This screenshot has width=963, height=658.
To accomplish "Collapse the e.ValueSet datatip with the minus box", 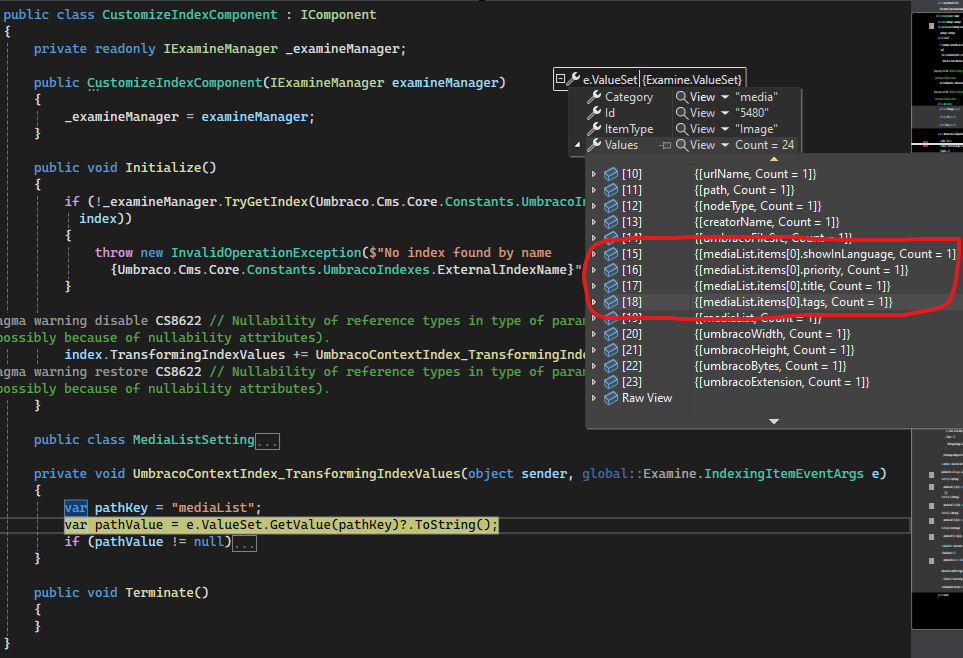I will (x=560, y=79).
